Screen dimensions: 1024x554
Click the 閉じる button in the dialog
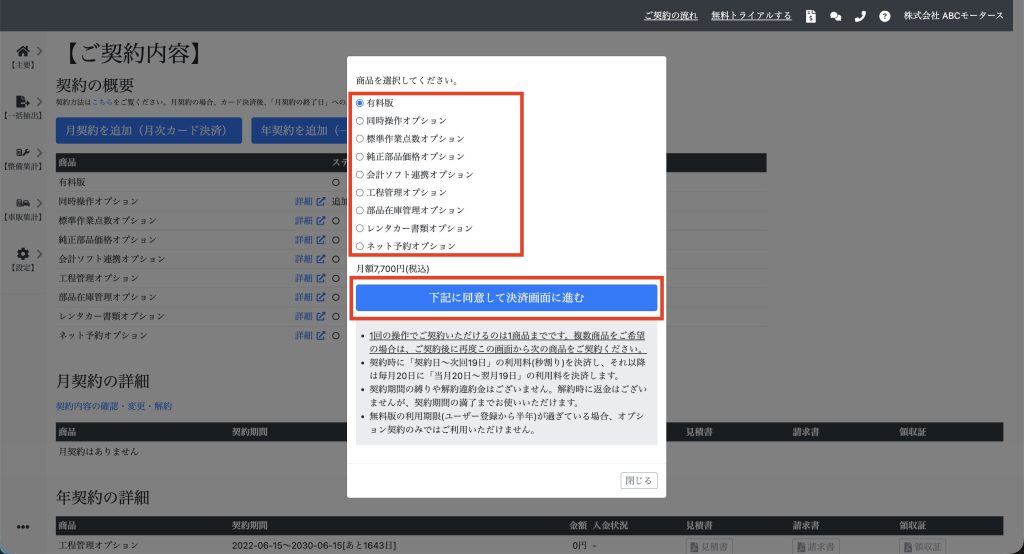coord(639,481)
